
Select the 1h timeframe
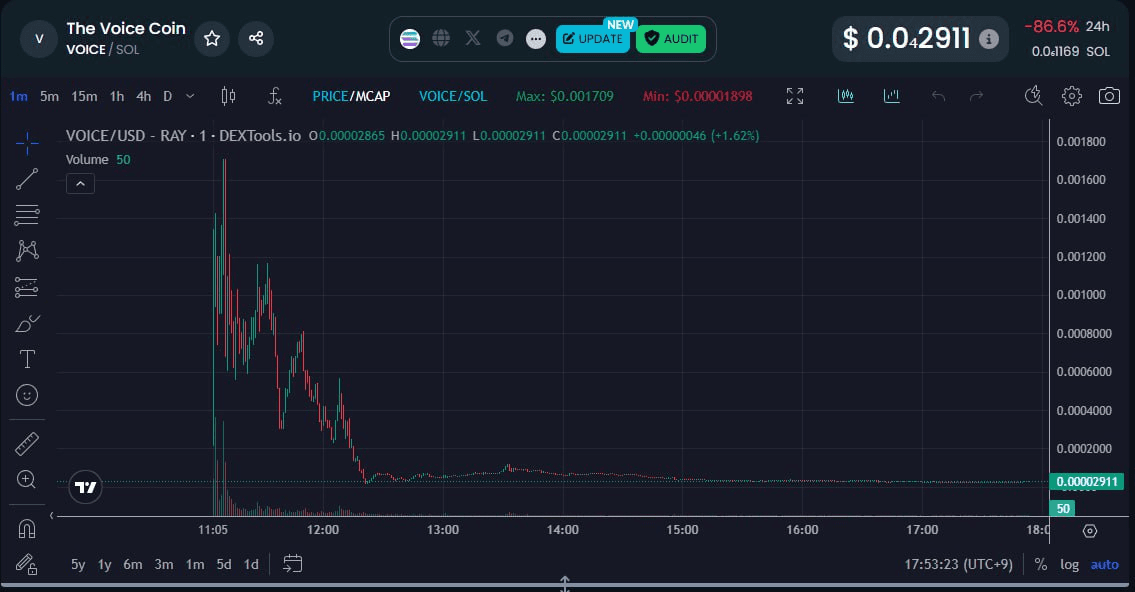117,96
